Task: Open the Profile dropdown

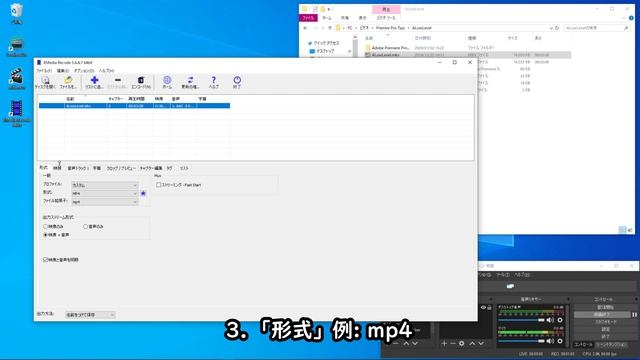Action: 105,185
